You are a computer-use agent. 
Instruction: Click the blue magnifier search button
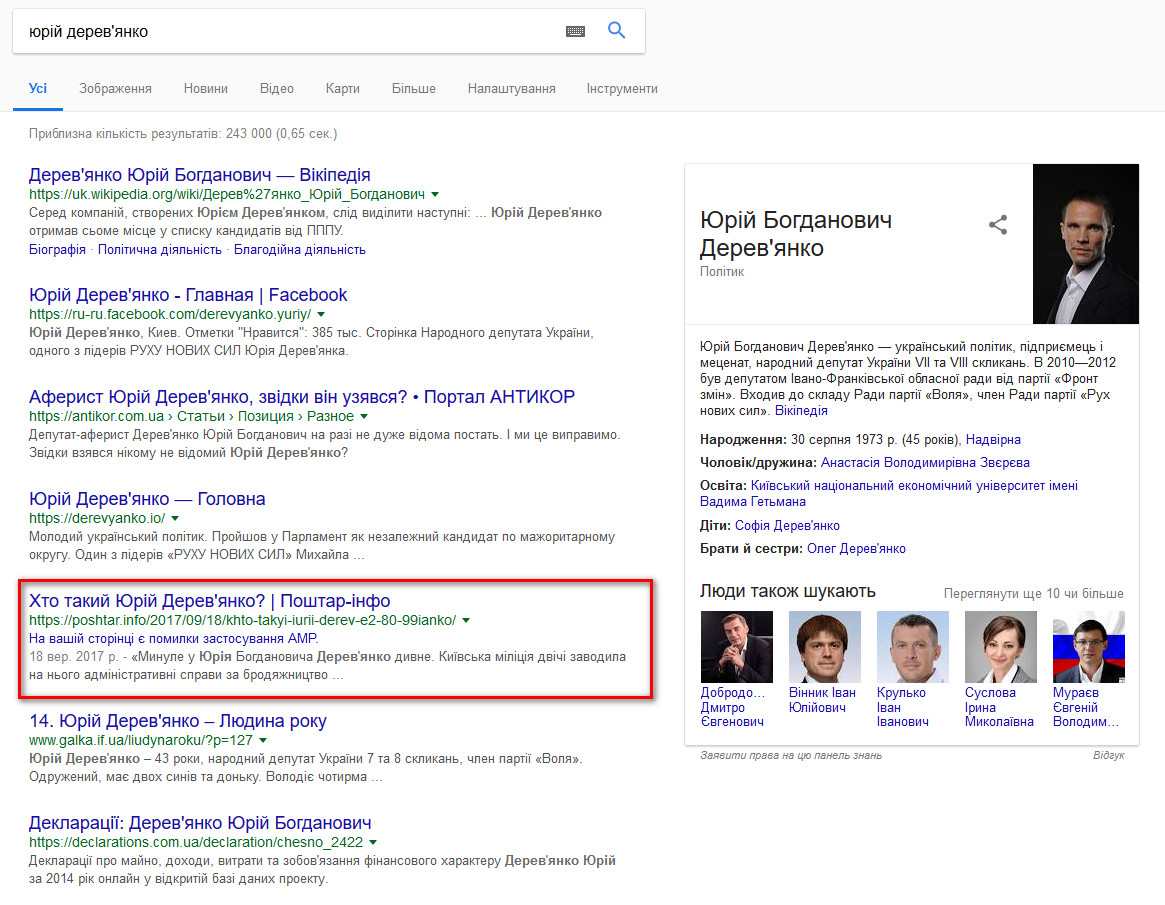616,30
